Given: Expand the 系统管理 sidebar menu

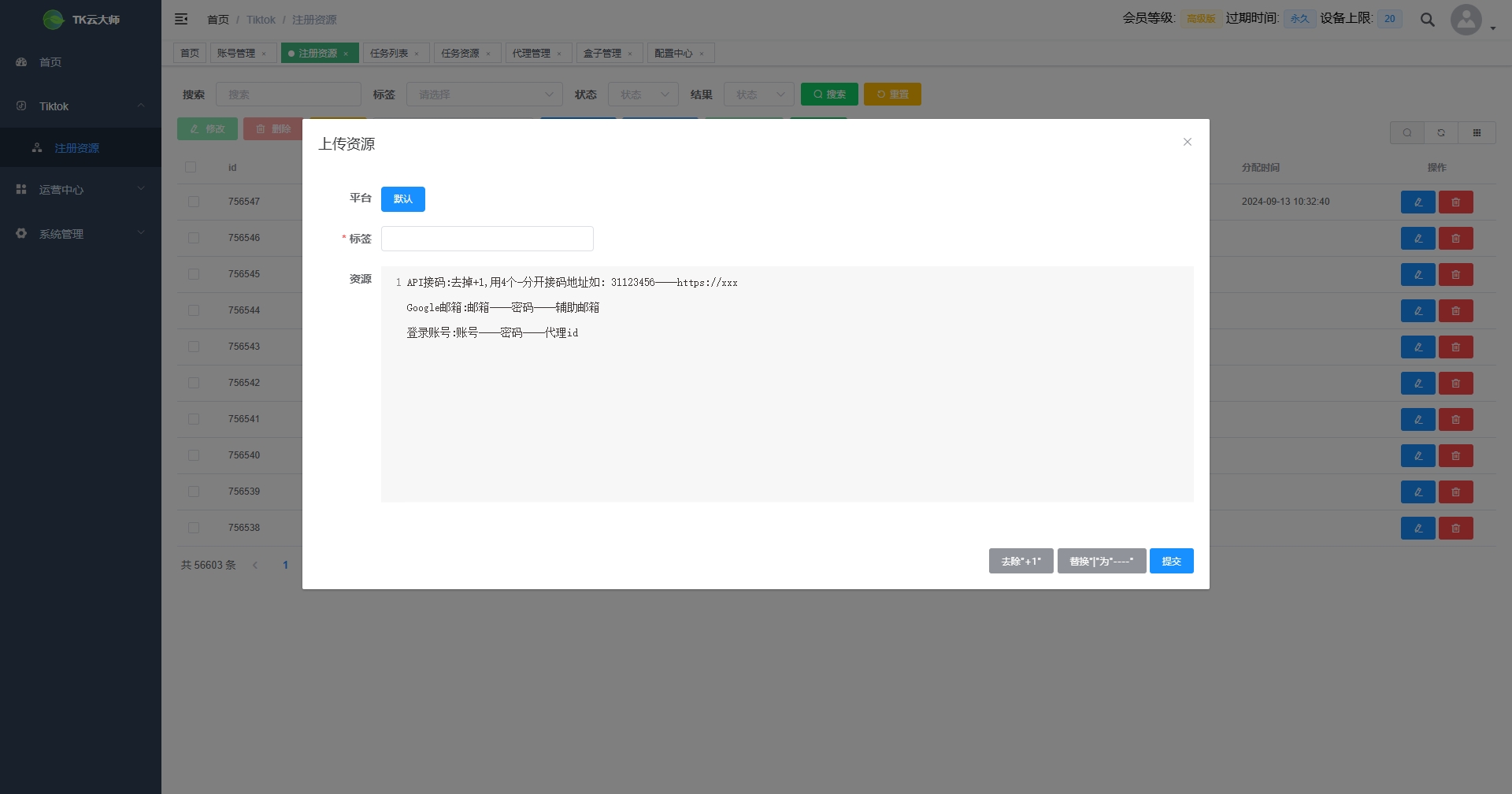Looking at the screenshot, I should tap(79, 233).
